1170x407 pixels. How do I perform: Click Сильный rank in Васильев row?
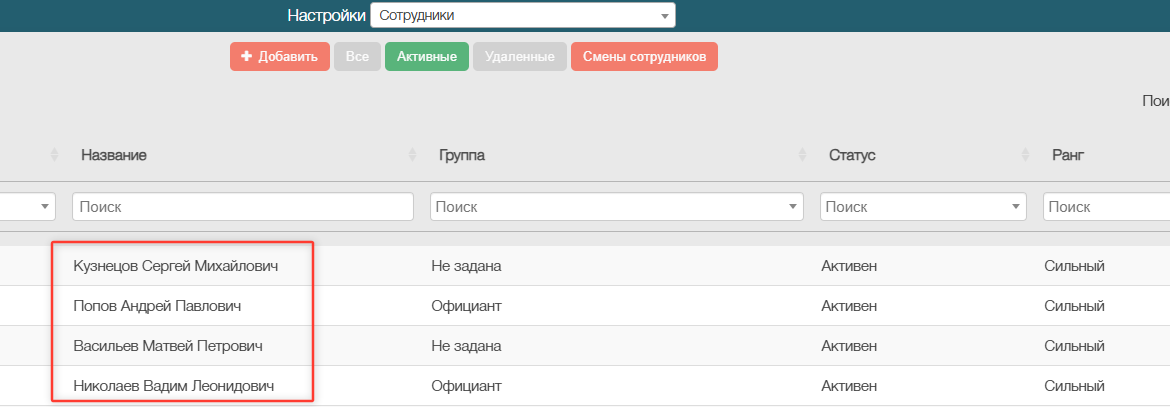1074,347
